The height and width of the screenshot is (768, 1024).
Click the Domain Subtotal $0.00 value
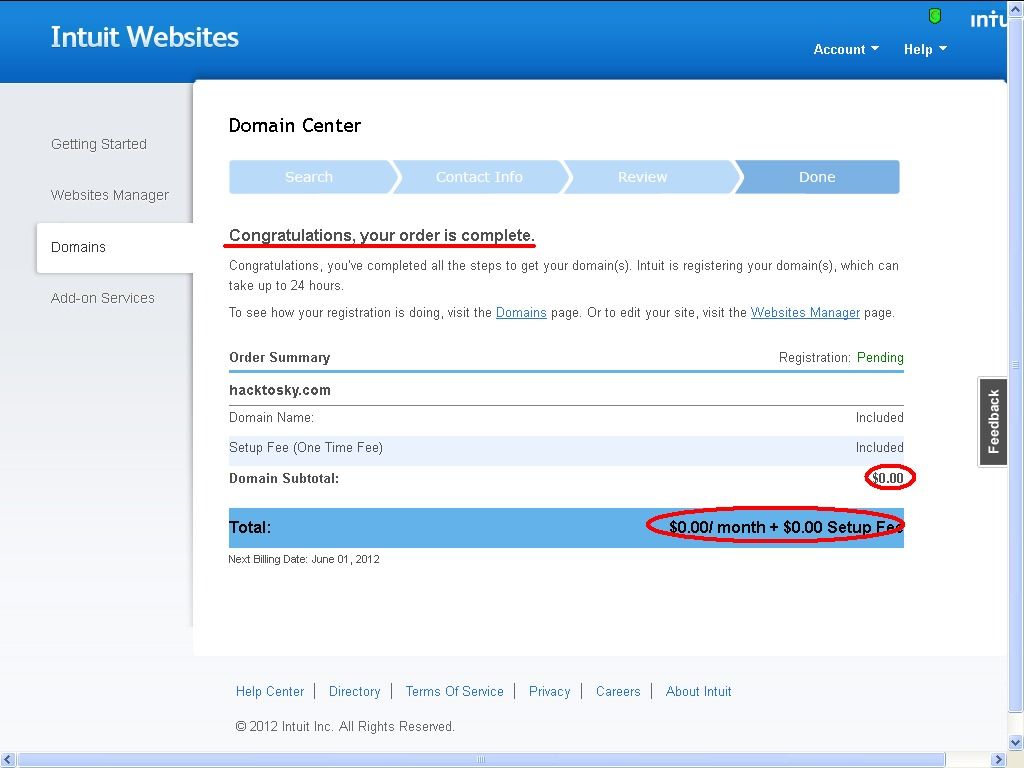[x=888, y=478]
